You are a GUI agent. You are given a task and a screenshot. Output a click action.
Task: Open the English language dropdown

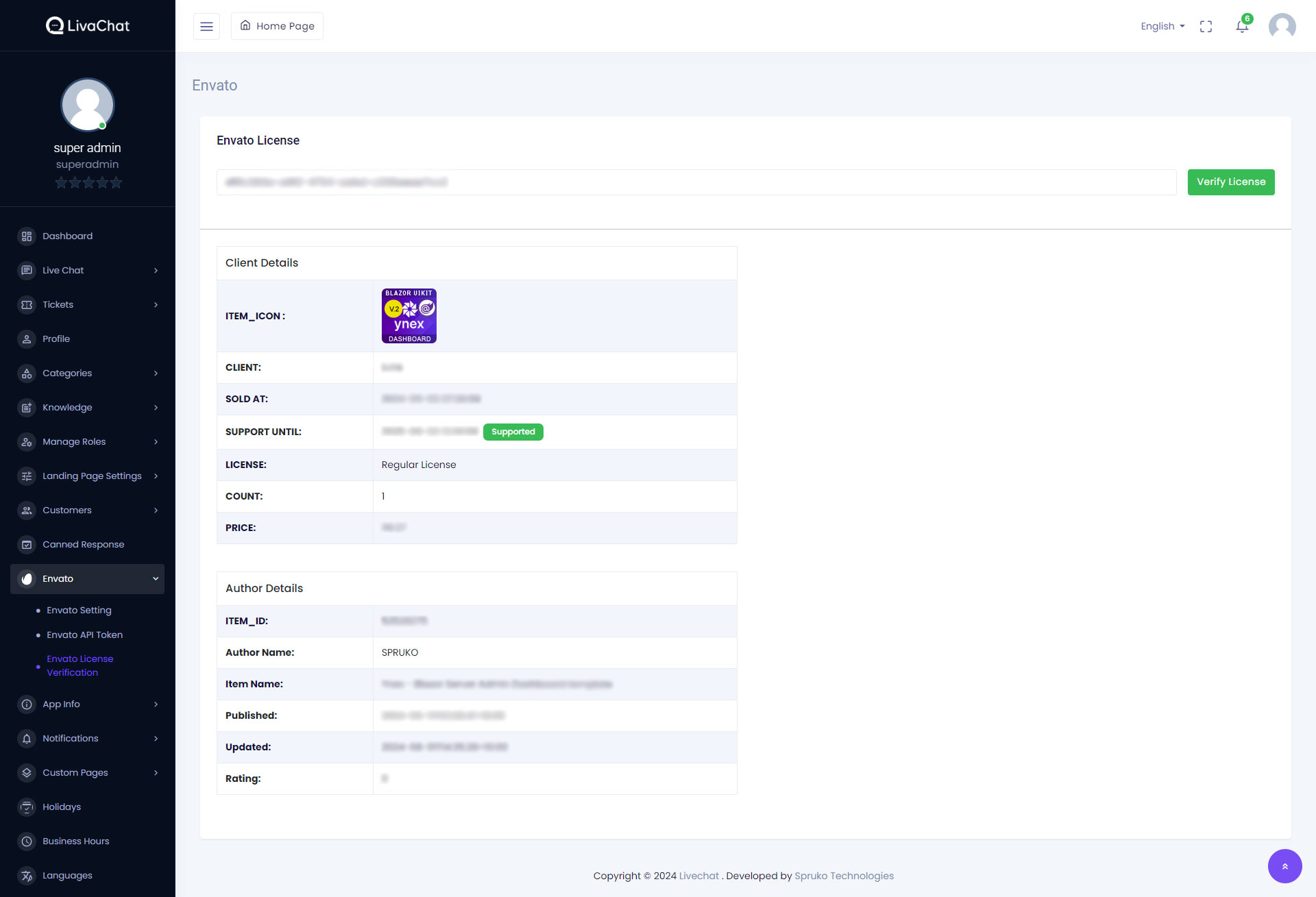[x=1162, y=26]
